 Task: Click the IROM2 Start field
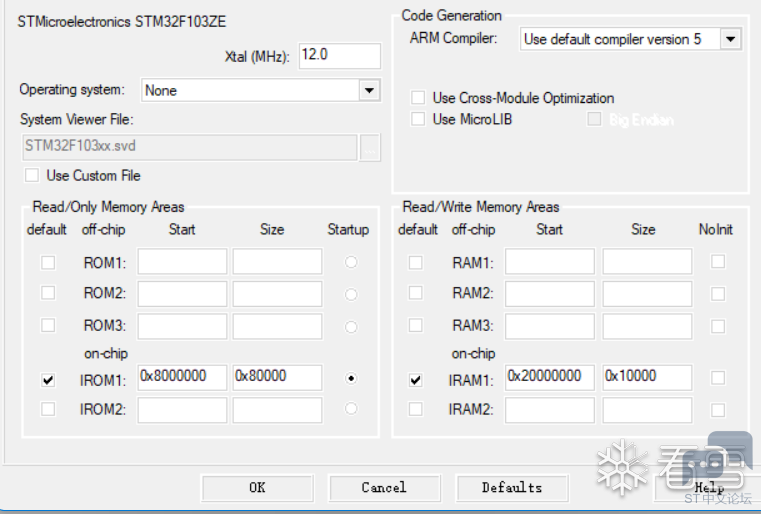point(182,410)
